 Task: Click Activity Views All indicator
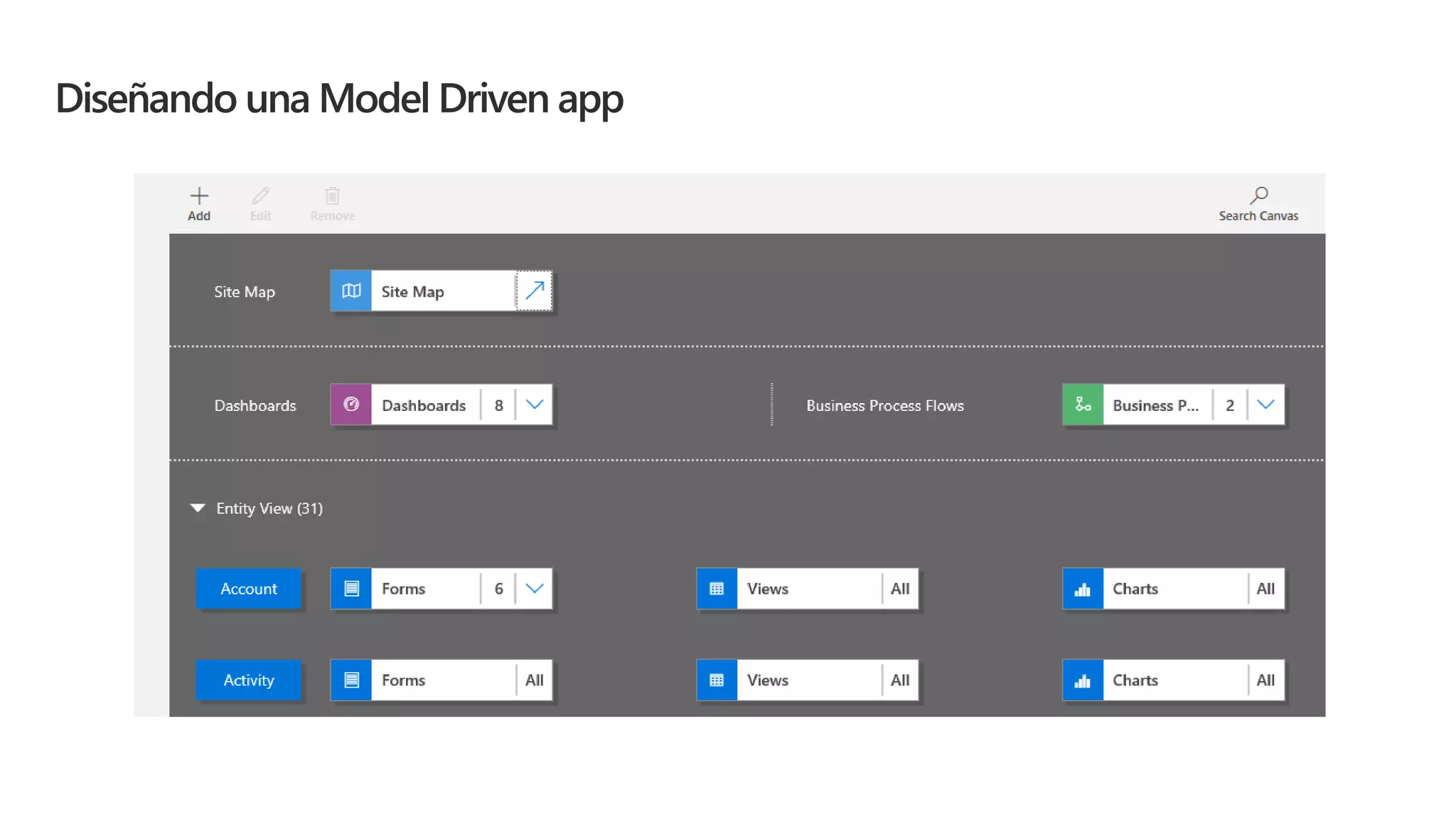(x=900, y=680)
